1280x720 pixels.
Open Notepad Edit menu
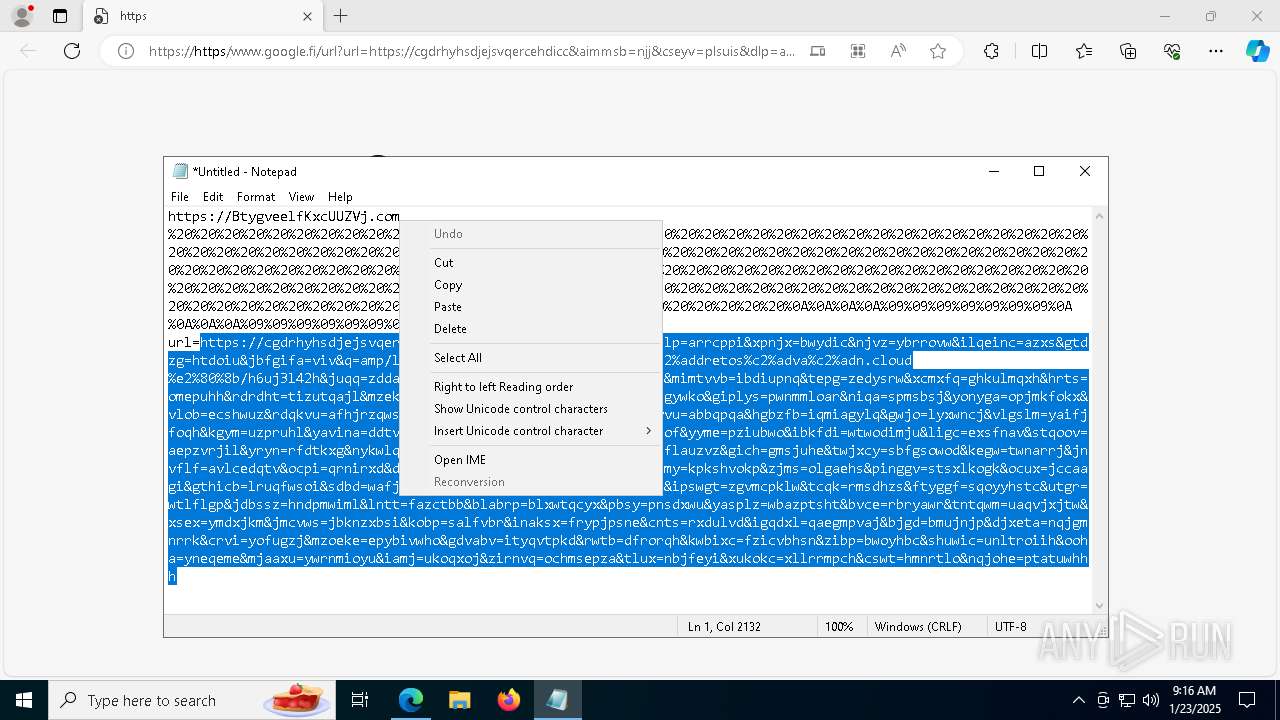click(213, 197)
